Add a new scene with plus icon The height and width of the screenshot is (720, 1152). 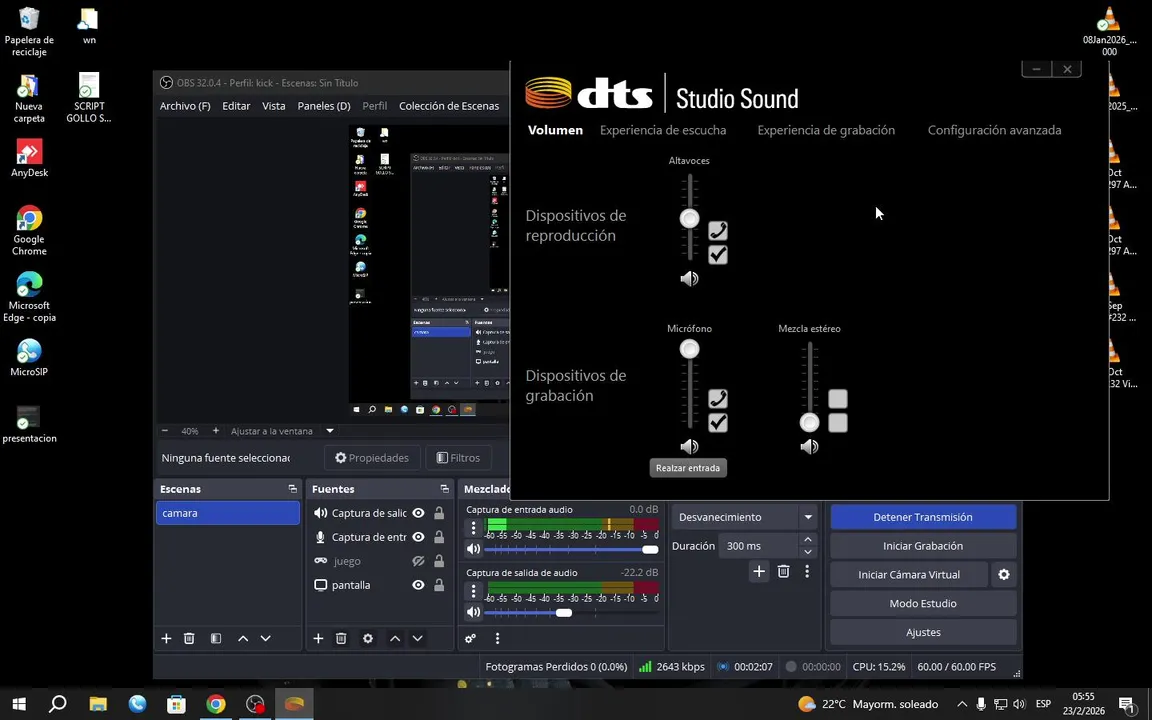(166, 638)
